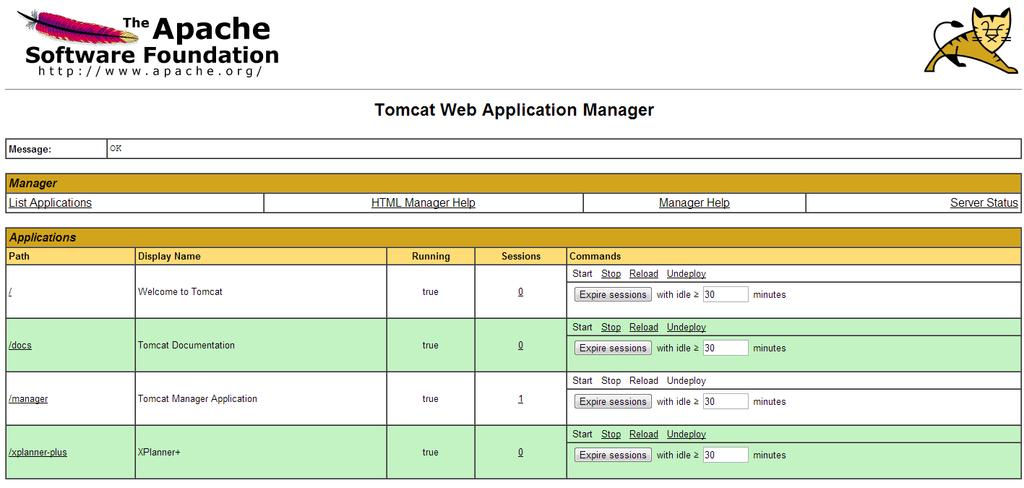Undeploy the Welcome to Tomcat application
This screenshot has width=1024, height=488.
click(686, 274)
